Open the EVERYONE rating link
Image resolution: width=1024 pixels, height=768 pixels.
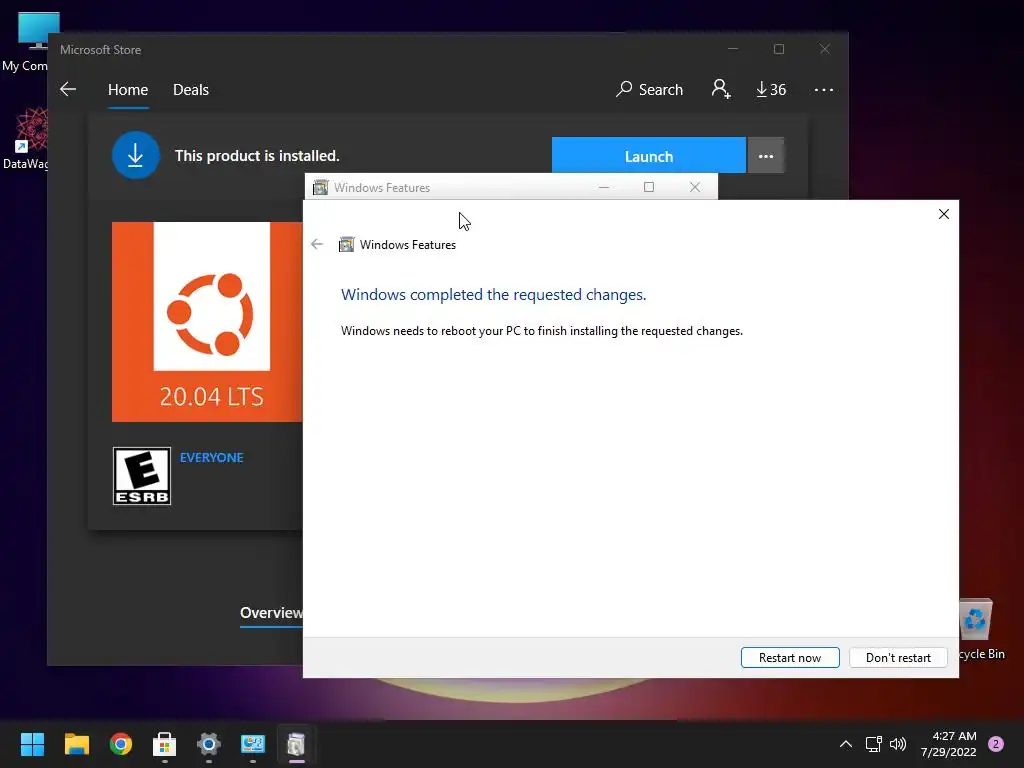coord(212,458)
